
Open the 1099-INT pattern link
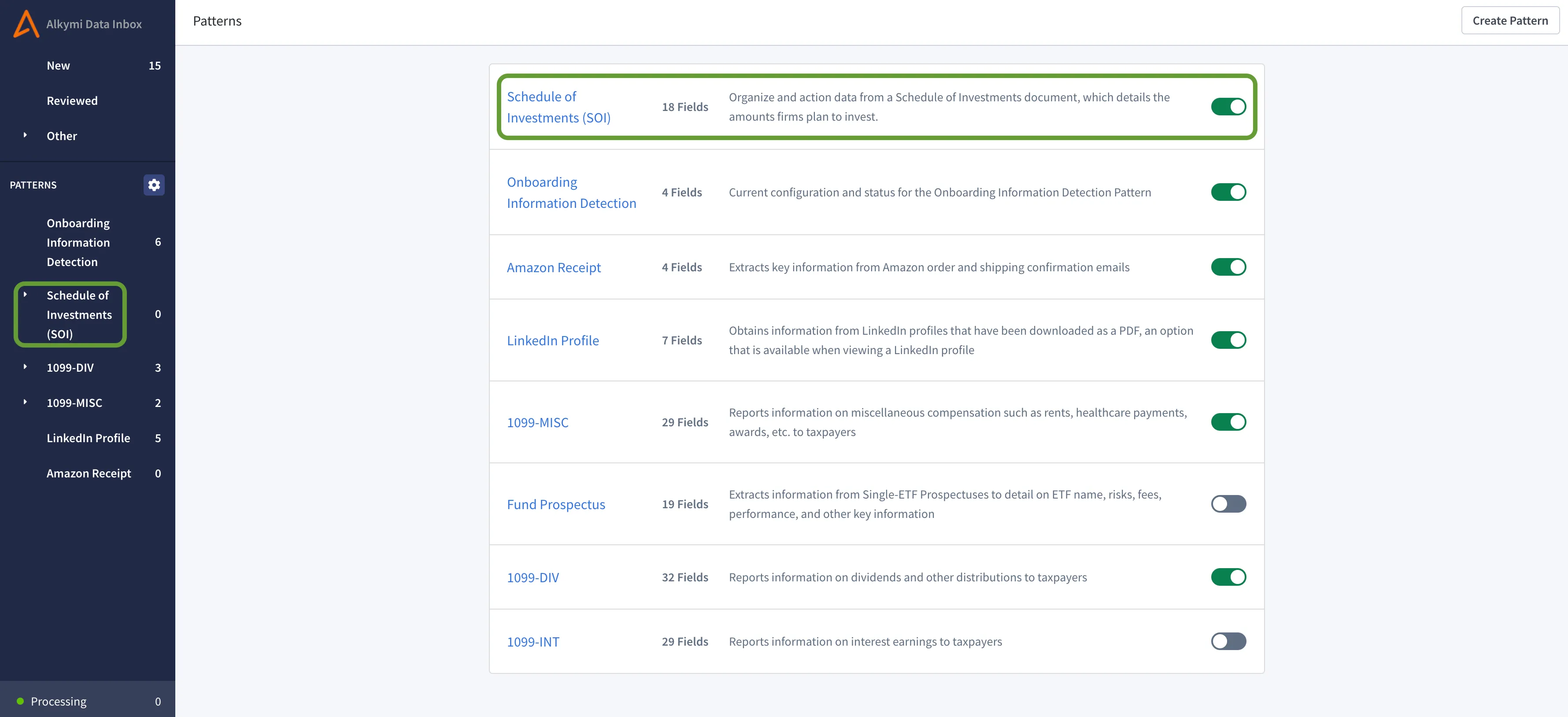(x=533, y=642)
